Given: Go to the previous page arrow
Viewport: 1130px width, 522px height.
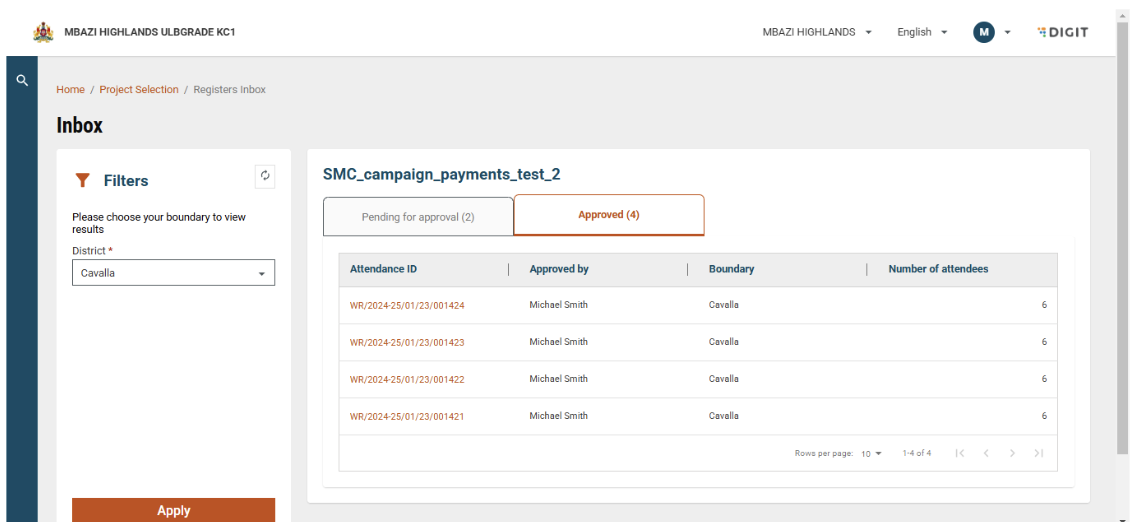Looking at the screenshot, I should pyautogui.click(x=986, y=454).
